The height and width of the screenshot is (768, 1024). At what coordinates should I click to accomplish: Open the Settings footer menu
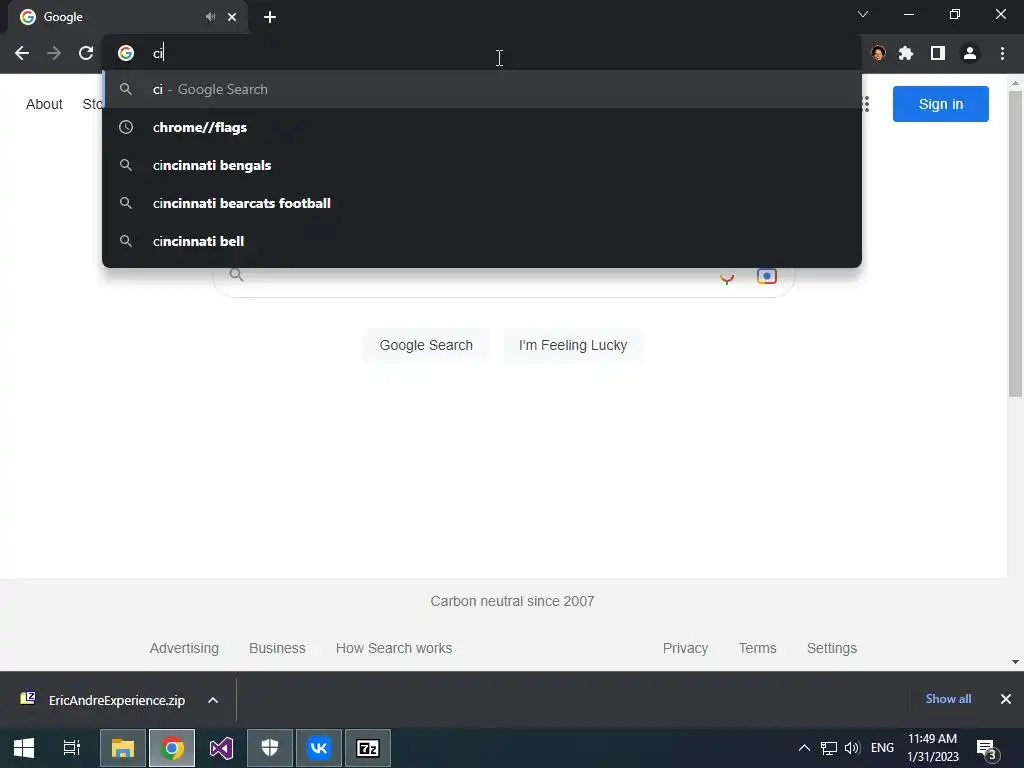(831, 648)
